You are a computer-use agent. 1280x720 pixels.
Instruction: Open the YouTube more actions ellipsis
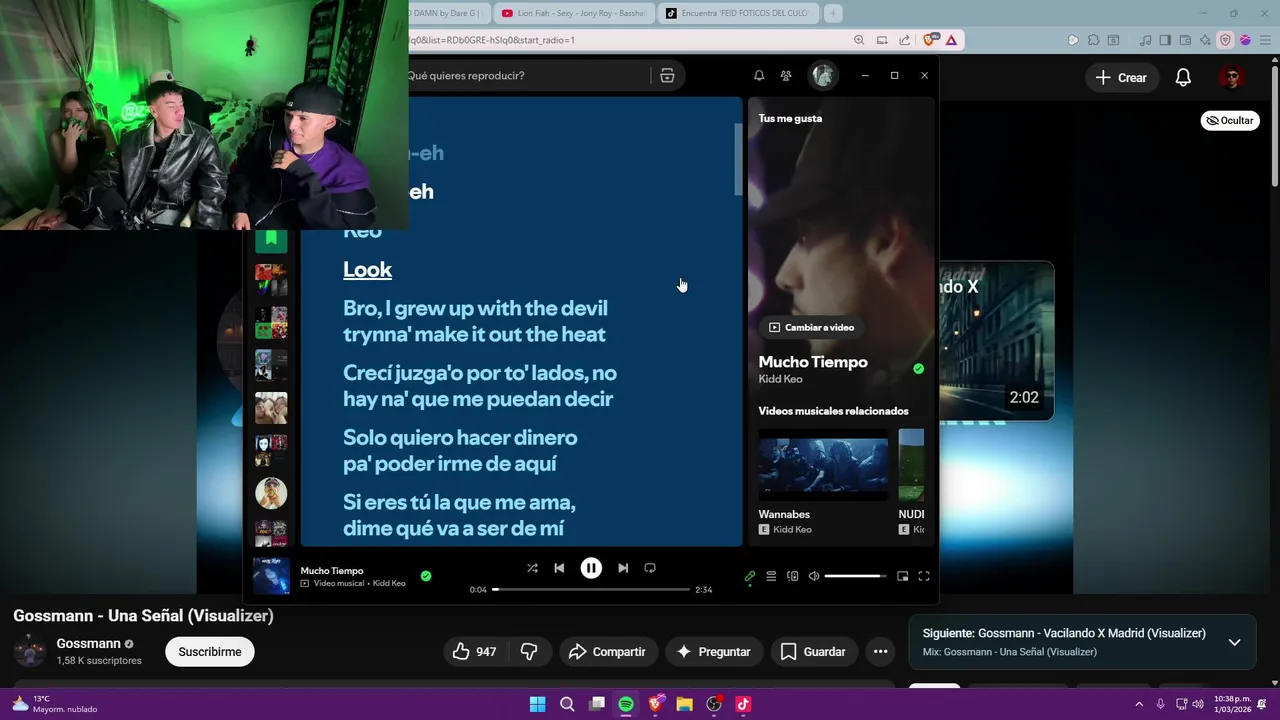(x=880, y=652)
